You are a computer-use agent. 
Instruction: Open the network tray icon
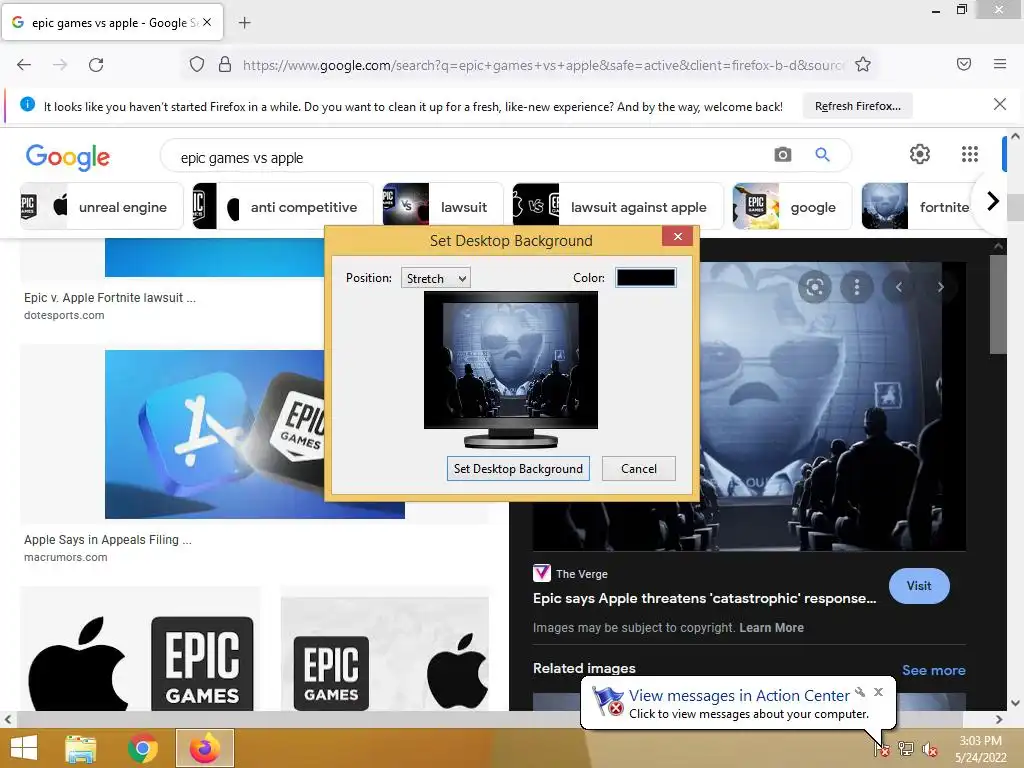tap(906, 748)
